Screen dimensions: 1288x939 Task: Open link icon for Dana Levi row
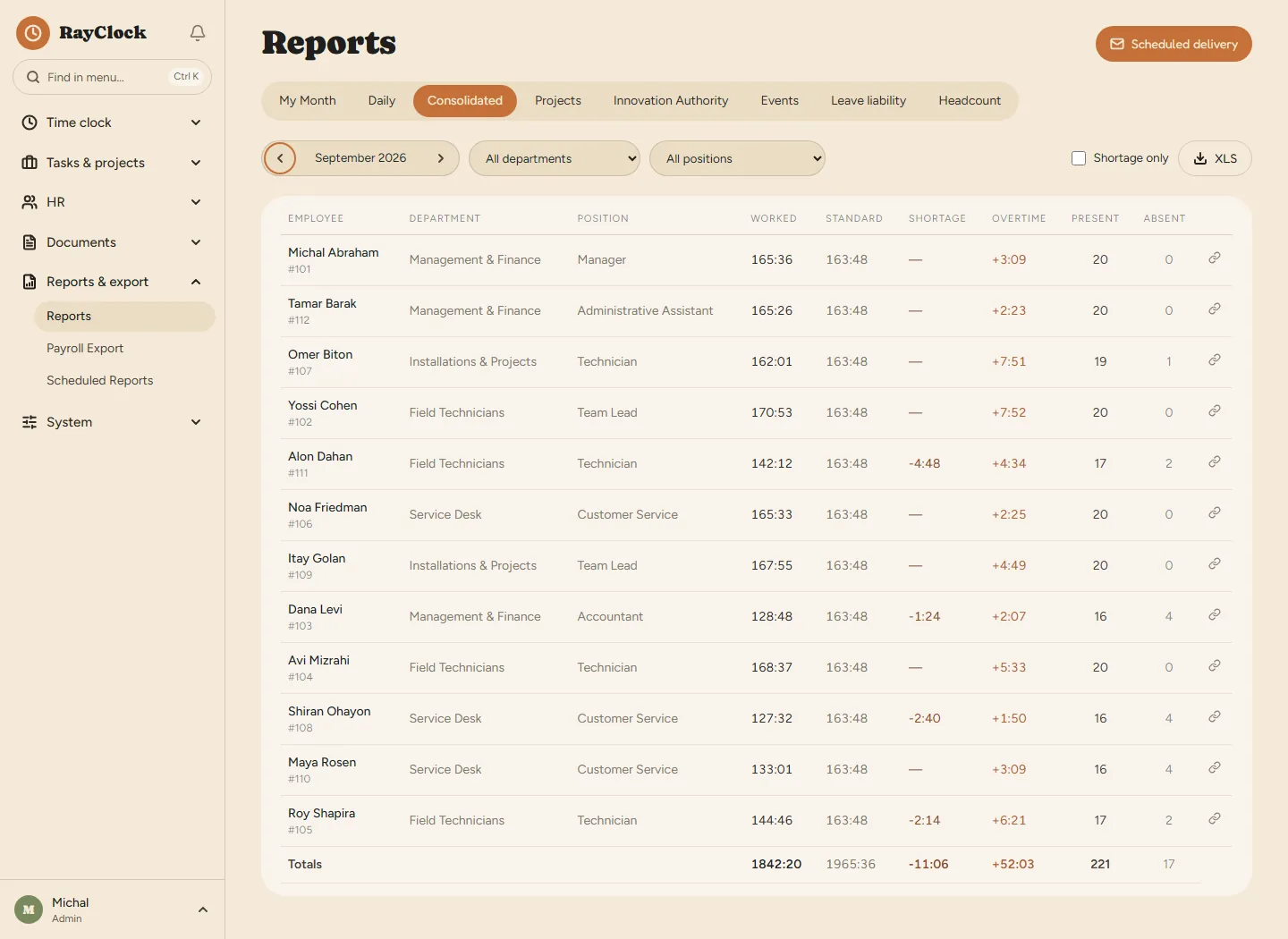1215,615
